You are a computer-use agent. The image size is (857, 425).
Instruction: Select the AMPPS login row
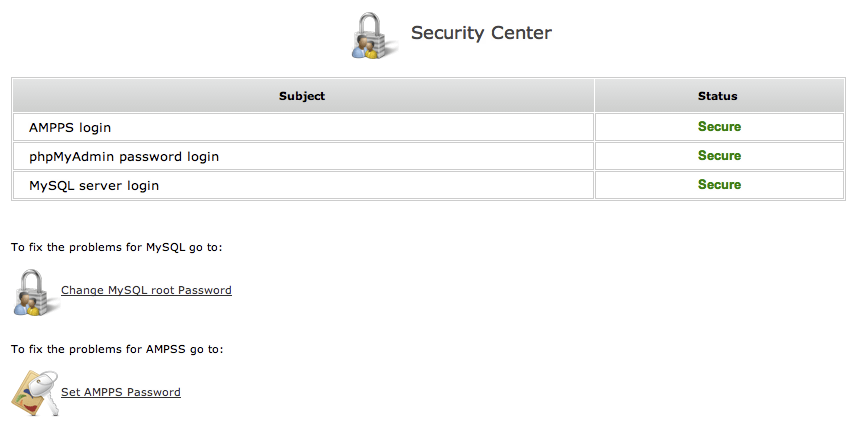tap(428, 127)
